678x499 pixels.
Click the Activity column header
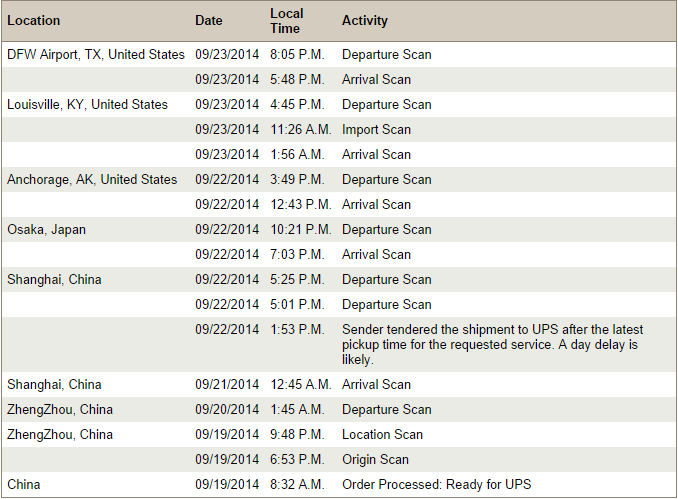click(x=365, y=21)
